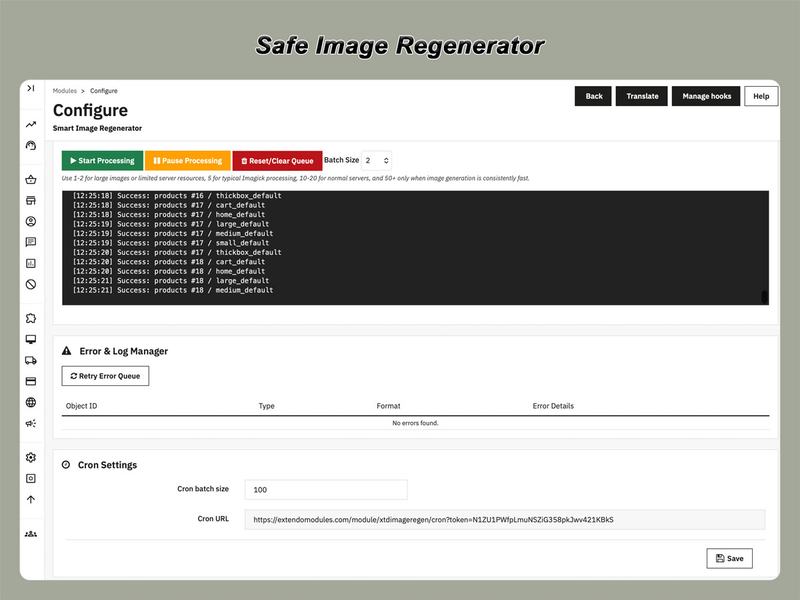The image size is (800, 600).
Task: Open Manage hooks
Action: (x=706, y=96)
